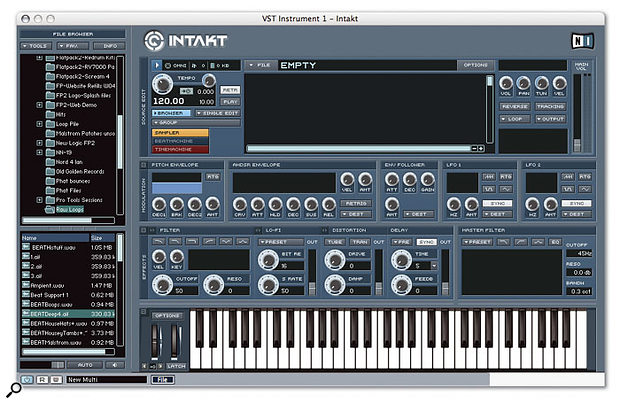Click the Delay OUT level slider
Viewport: 620px width, 404px height.
[x=445, y=288]
